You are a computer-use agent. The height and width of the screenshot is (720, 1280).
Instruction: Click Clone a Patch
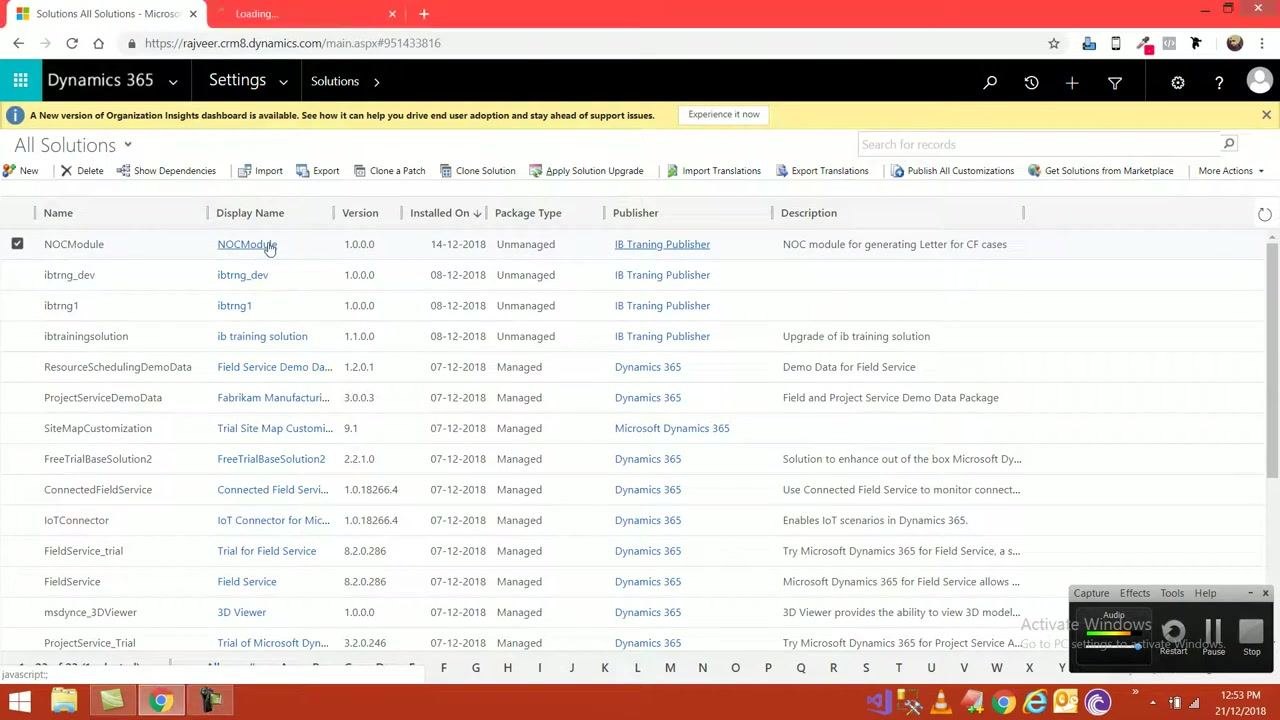389,171
